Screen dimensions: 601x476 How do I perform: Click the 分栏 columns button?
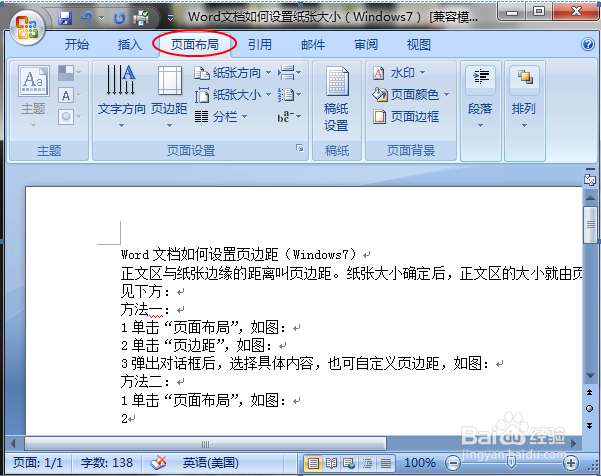point(221,117)
